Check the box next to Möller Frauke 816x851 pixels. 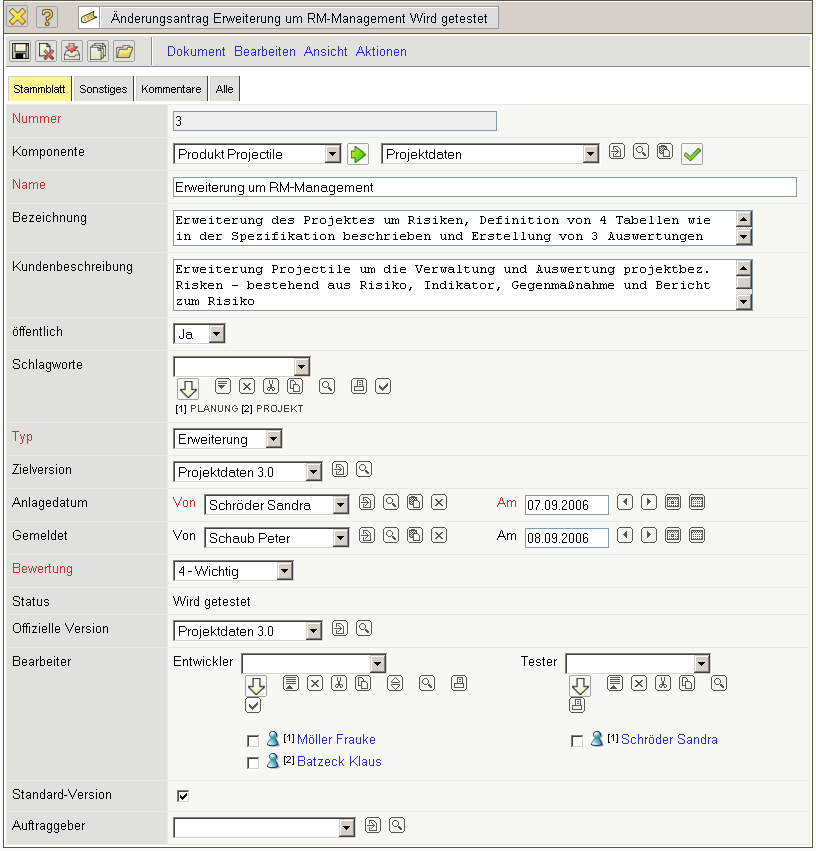253,741
